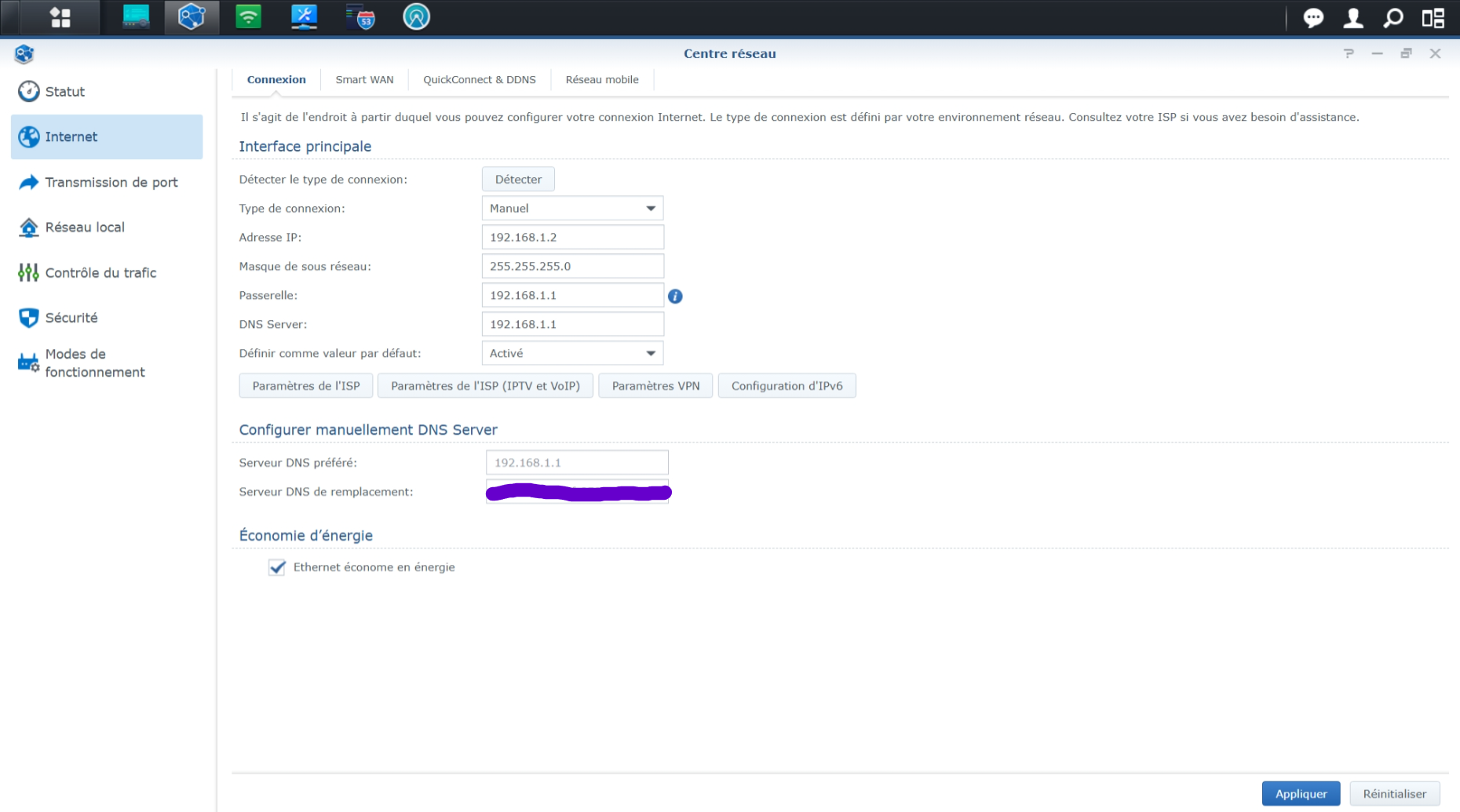Click the search magnifier icon

pyautogui.click(x=1393, y=17)
